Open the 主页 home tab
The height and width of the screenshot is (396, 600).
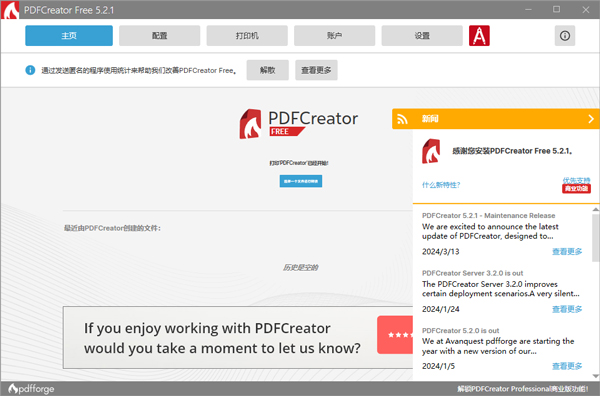pyautogui.click(x=69, y=36)
